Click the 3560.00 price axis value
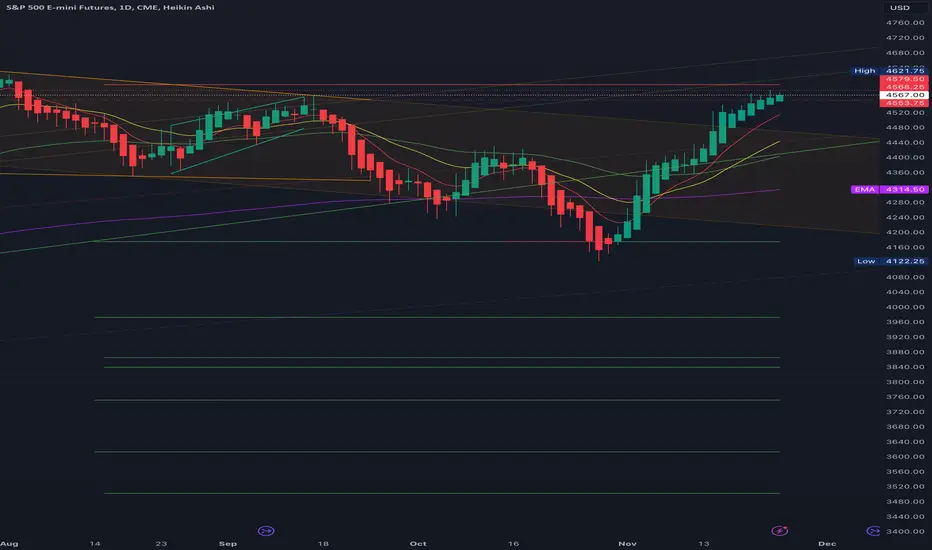 (x=905, y=472)
